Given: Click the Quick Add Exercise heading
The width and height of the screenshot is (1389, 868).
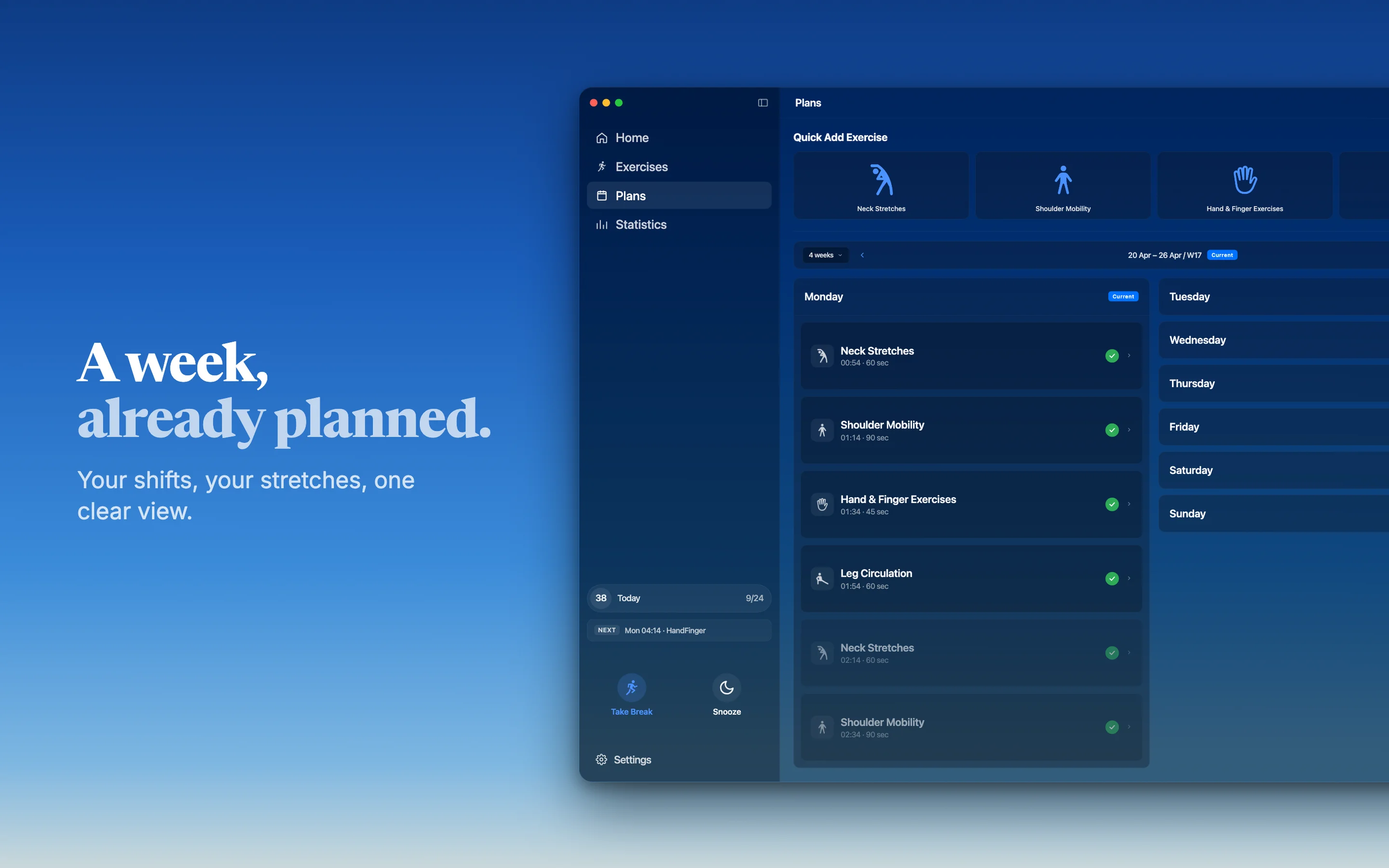Looking at the screenshot, I should click(x=840, y=137).
